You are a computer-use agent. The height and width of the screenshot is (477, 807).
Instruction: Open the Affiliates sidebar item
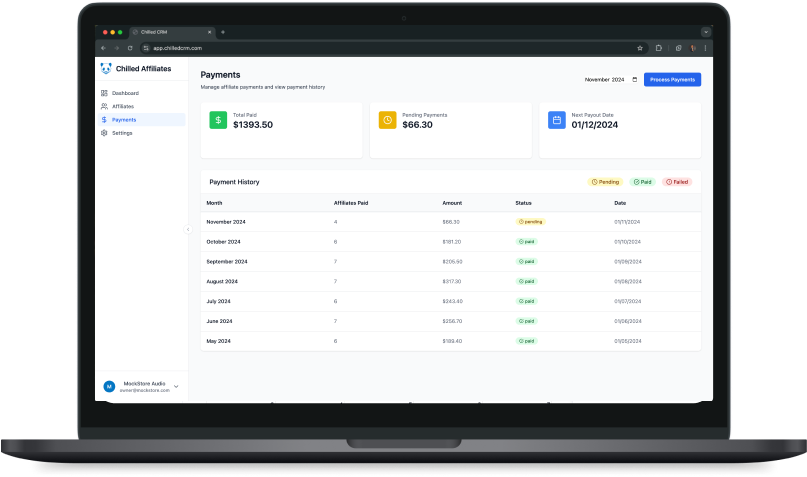[122, 106]
